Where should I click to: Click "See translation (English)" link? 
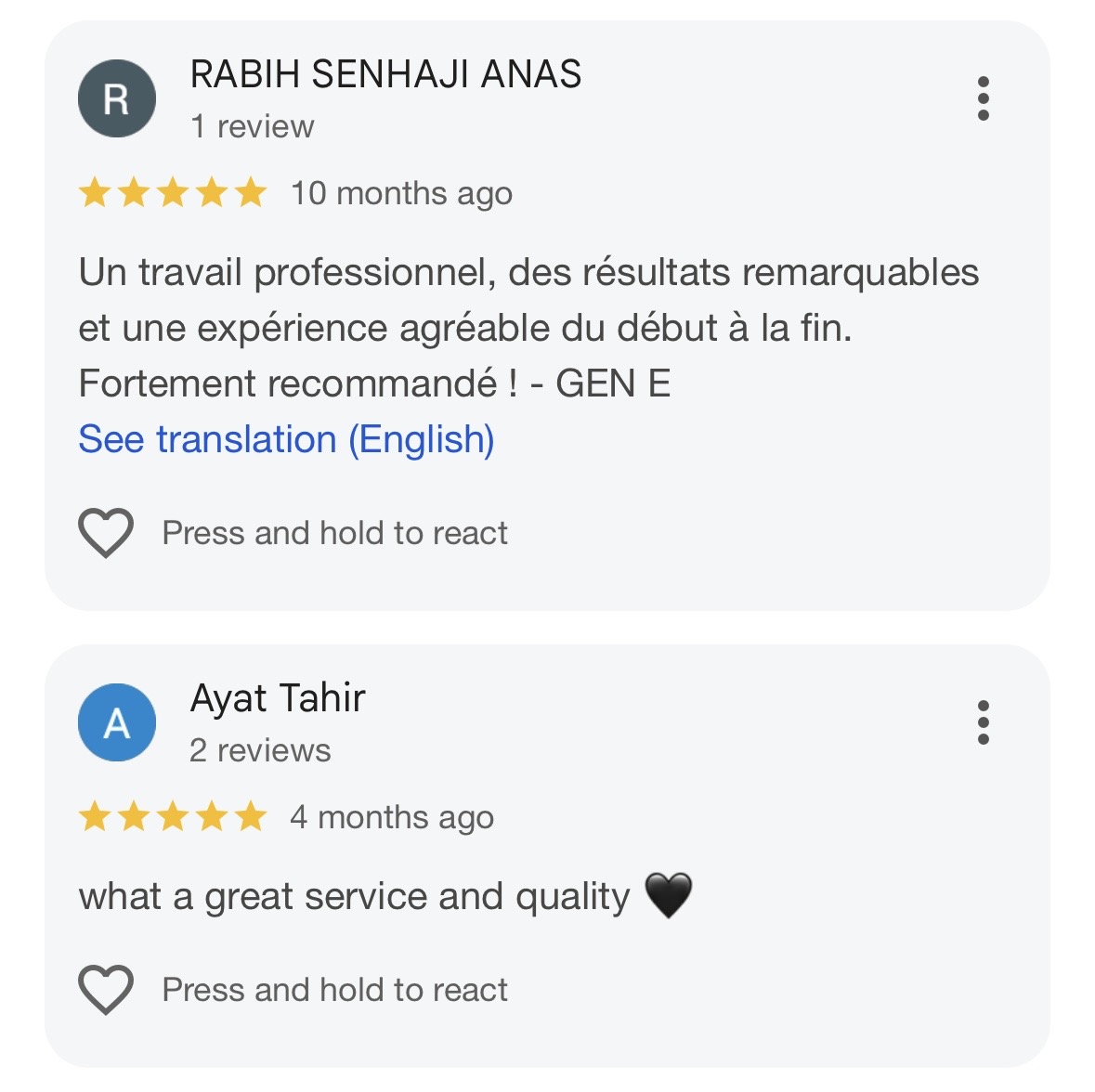point(286,439)
